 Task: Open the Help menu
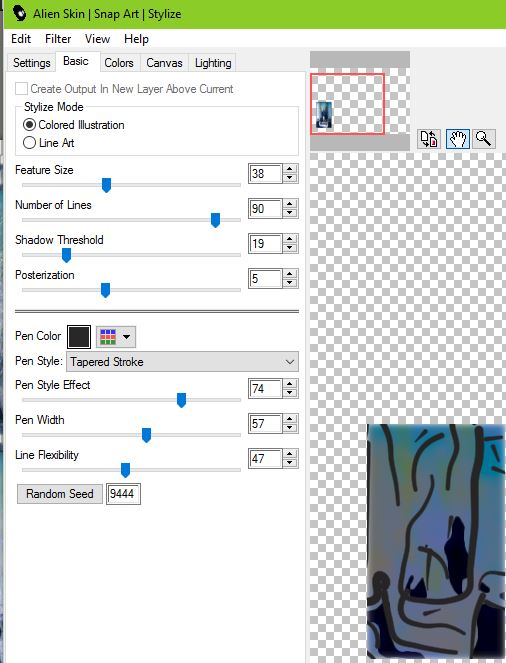click(136, 39)
